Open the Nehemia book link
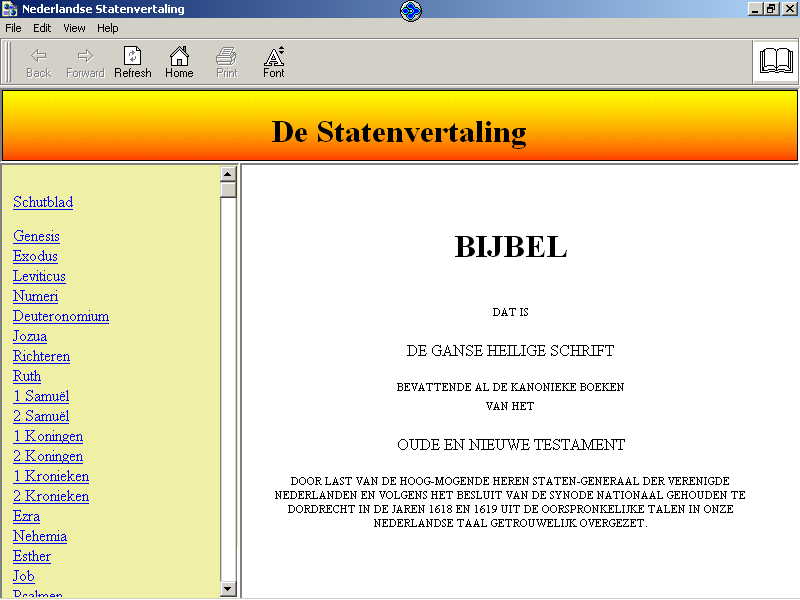 pos(40,536)
